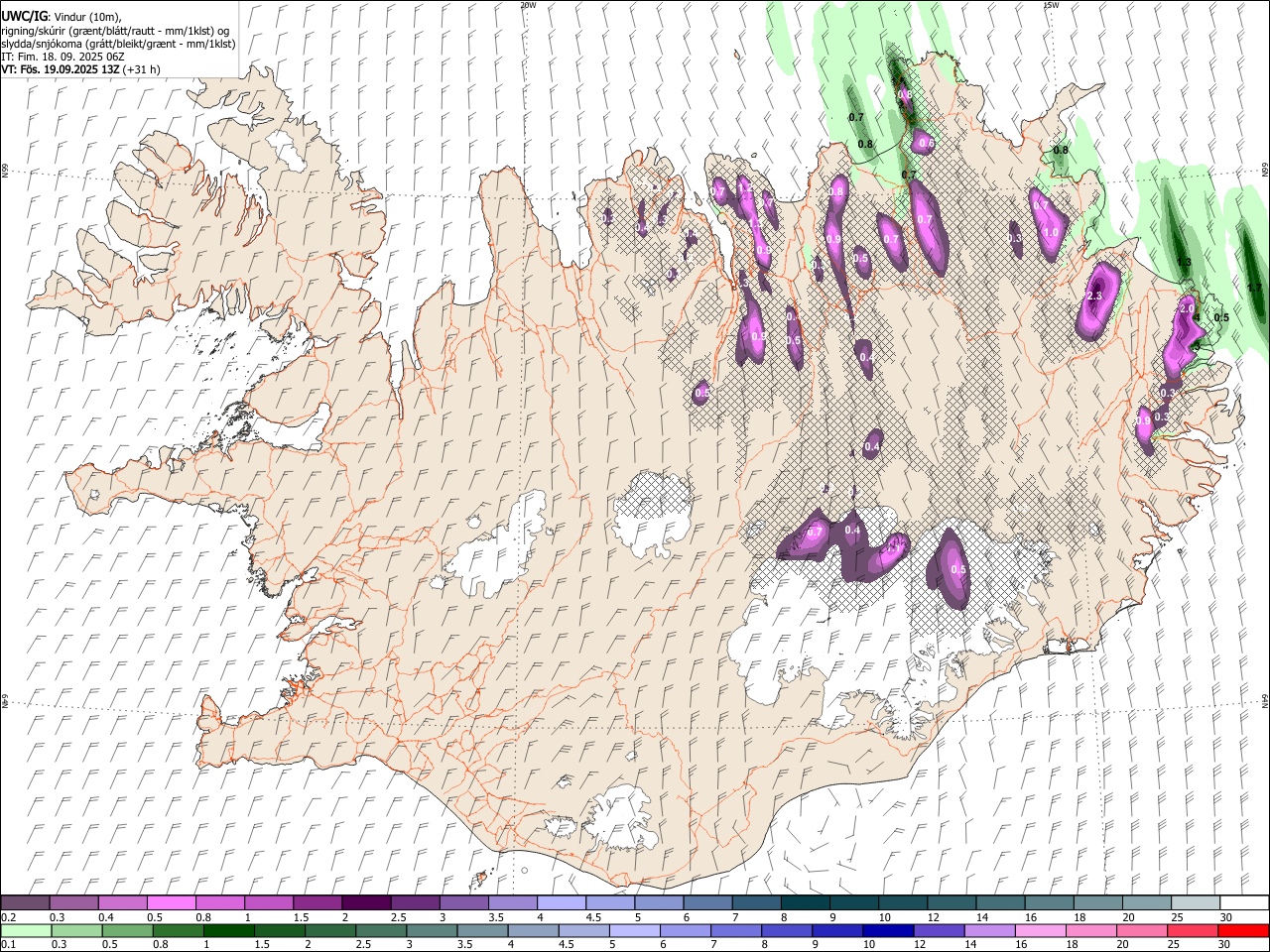Pick pale grey upper-row swatch right of 25

tap(1197, 902)
